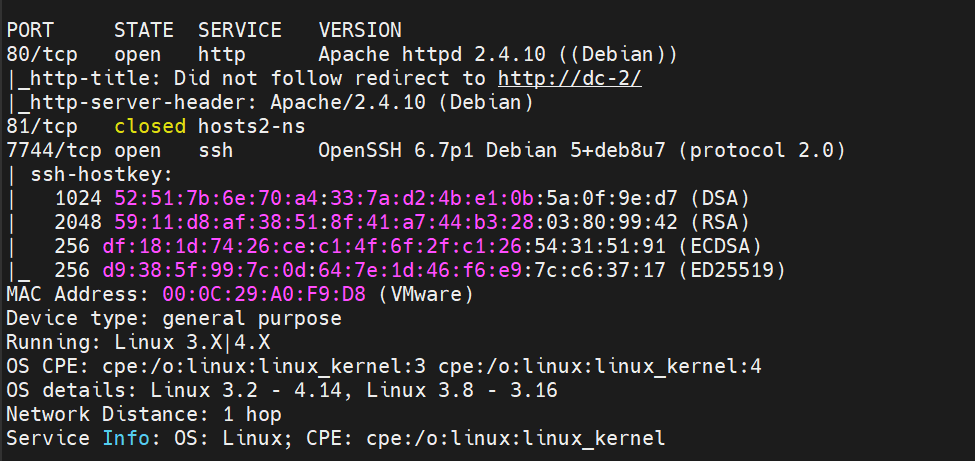This screenshot has height=461, width=975.
Task: Click the cyan "Info" word
Action: coord(126,438)
